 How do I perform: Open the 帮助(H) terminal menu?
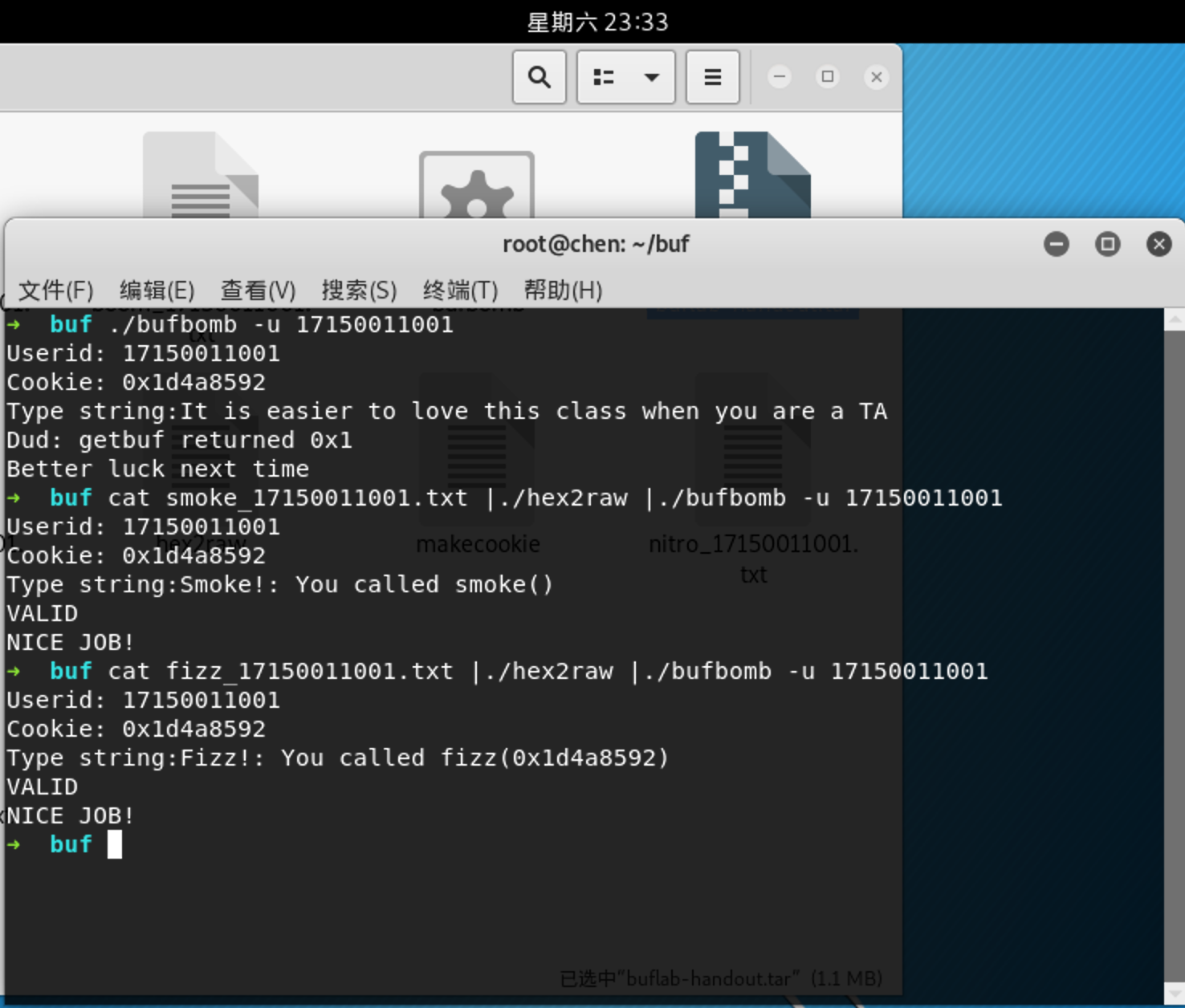pyautogui.click(x=563, y=290)
